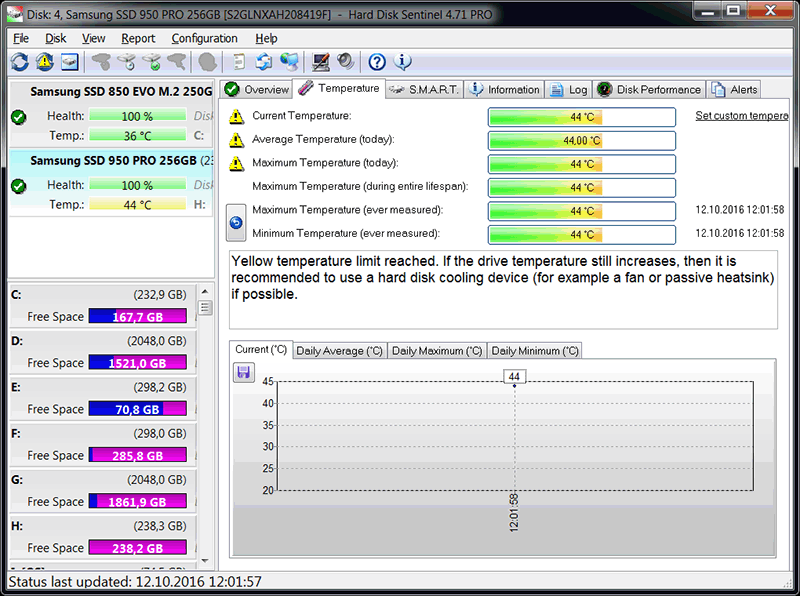
Task: Open help with the question mark icon
Action: (x=377, y=62)
